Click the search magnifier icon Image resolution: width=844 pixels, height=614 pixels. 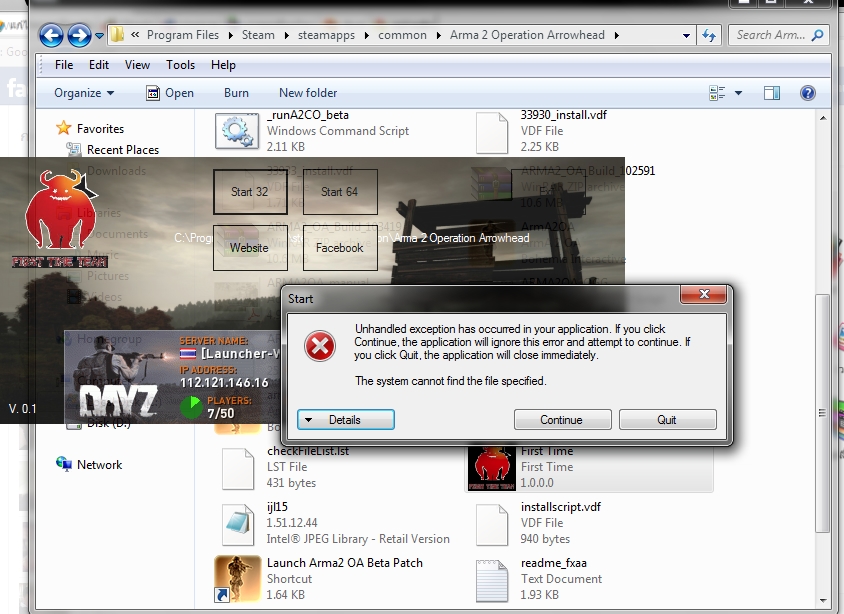(817, 35)
